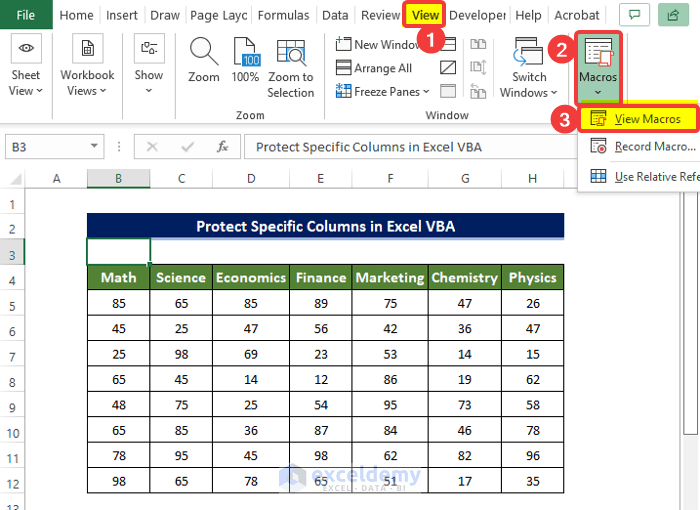
Task: Click the Unhide window icon
Action: click(x=448, y=91)
